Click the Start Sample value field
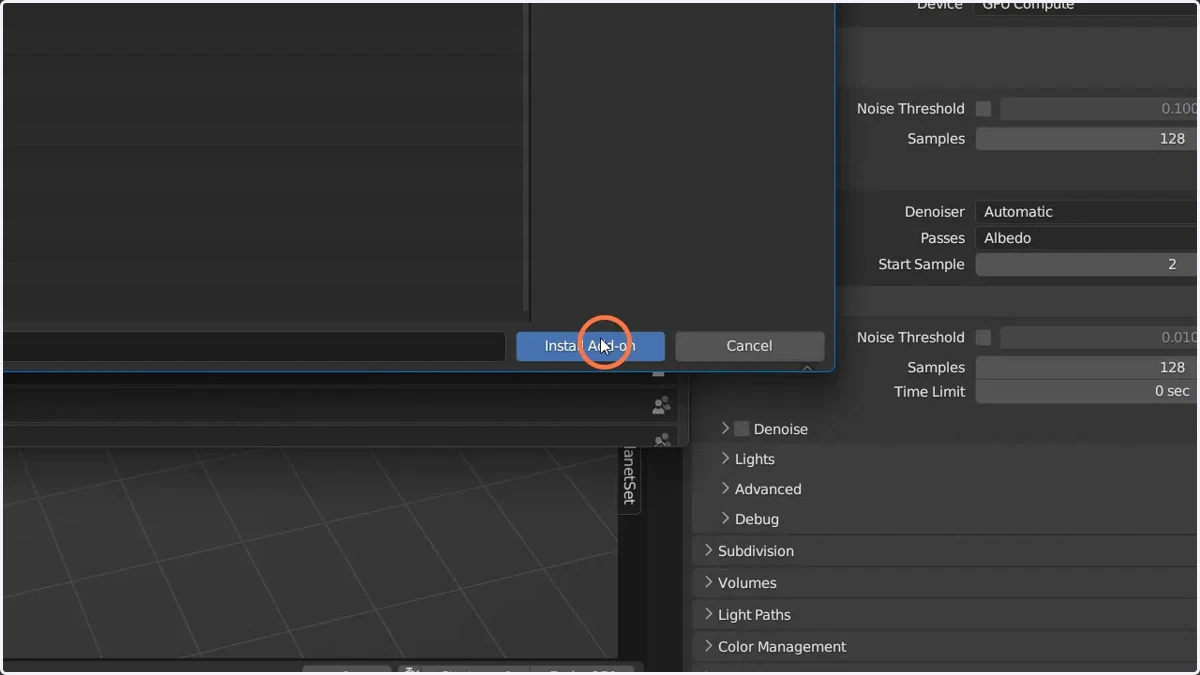This screenshot has height=675, width=1200. [x=1087, y=265]
